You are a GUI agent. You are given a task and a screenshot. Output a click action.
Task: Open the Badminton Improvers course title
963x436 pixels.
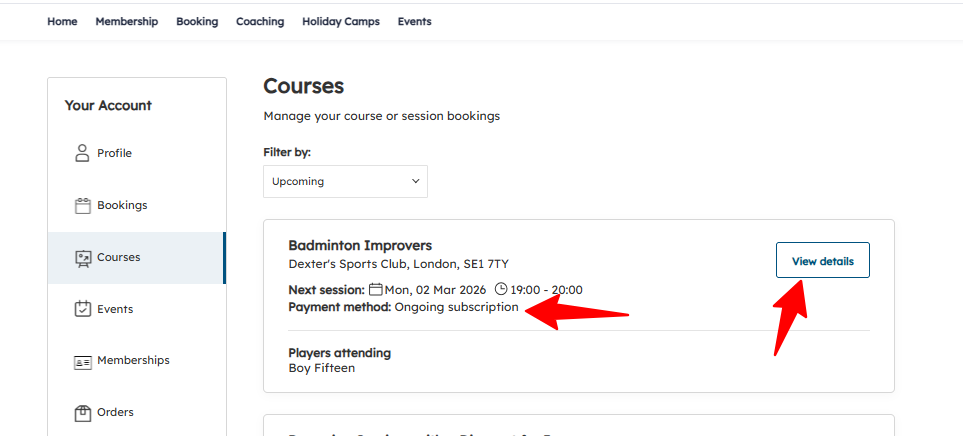click(360, 245)
